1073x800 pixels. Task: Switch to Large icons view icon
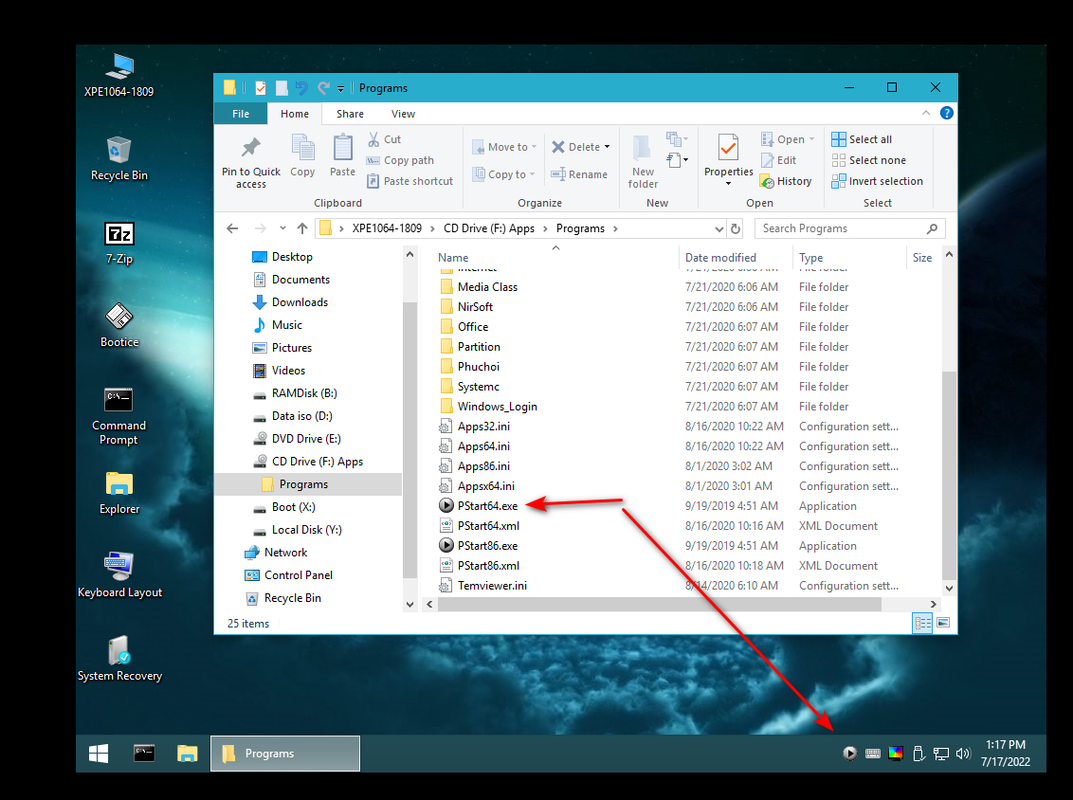click(943, 623)
